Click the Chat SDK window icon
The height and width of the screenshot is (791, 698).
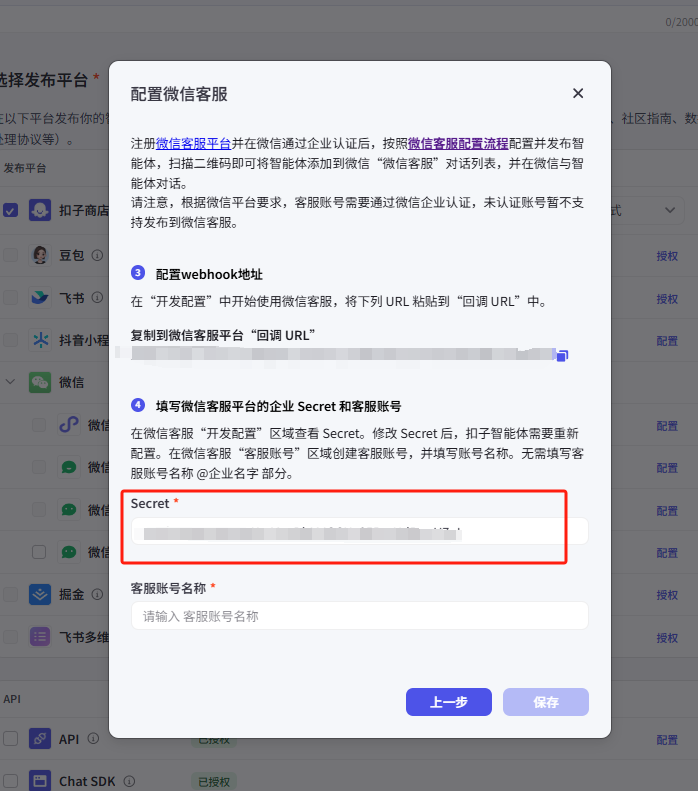pos(40,781)
